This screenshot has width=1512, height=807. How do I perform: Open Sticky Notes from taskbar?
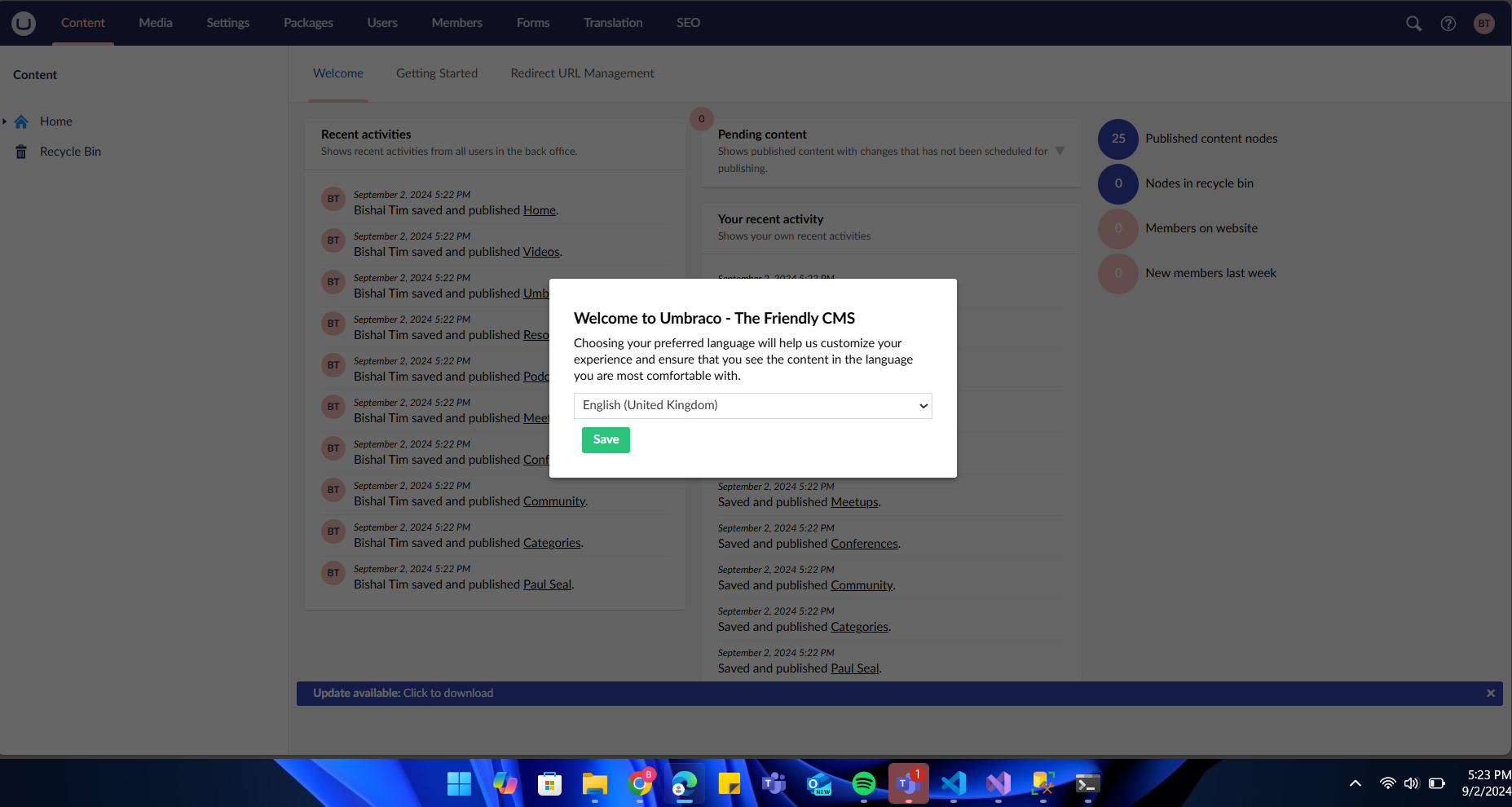[x=730, y=784]
